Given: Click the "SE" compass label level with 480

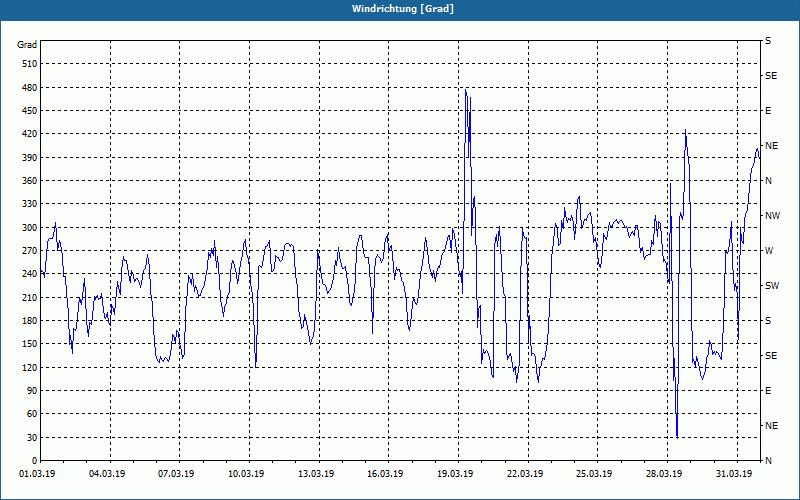Looking at the screenshot, I should point(771,76).
